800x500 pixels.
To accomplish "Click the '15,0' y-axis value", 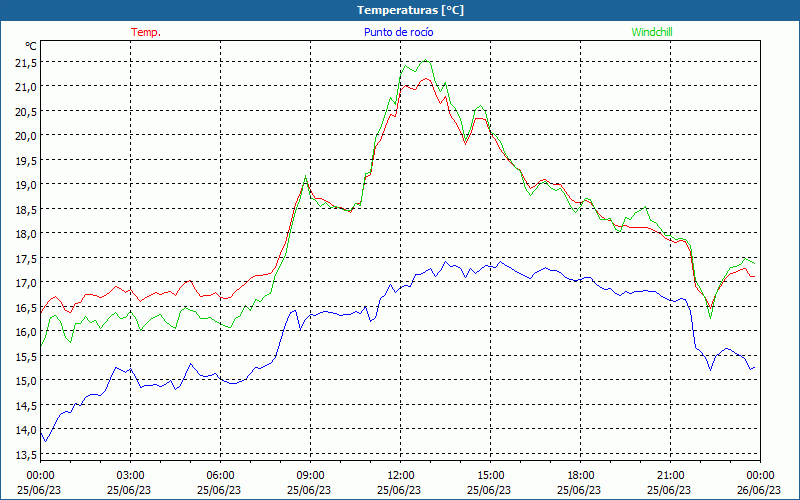I will [27, 381].
